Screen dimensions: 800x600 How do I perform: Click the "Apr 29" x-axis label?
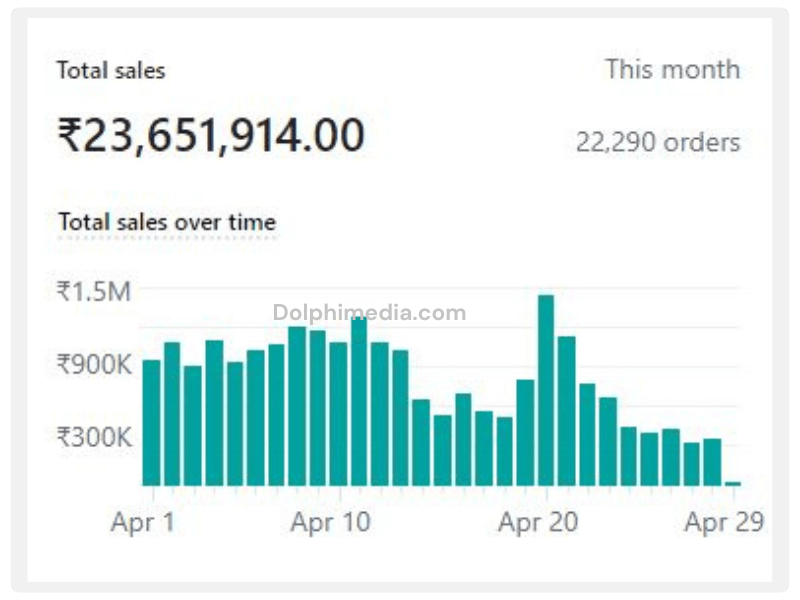click(x=724, y=522)
